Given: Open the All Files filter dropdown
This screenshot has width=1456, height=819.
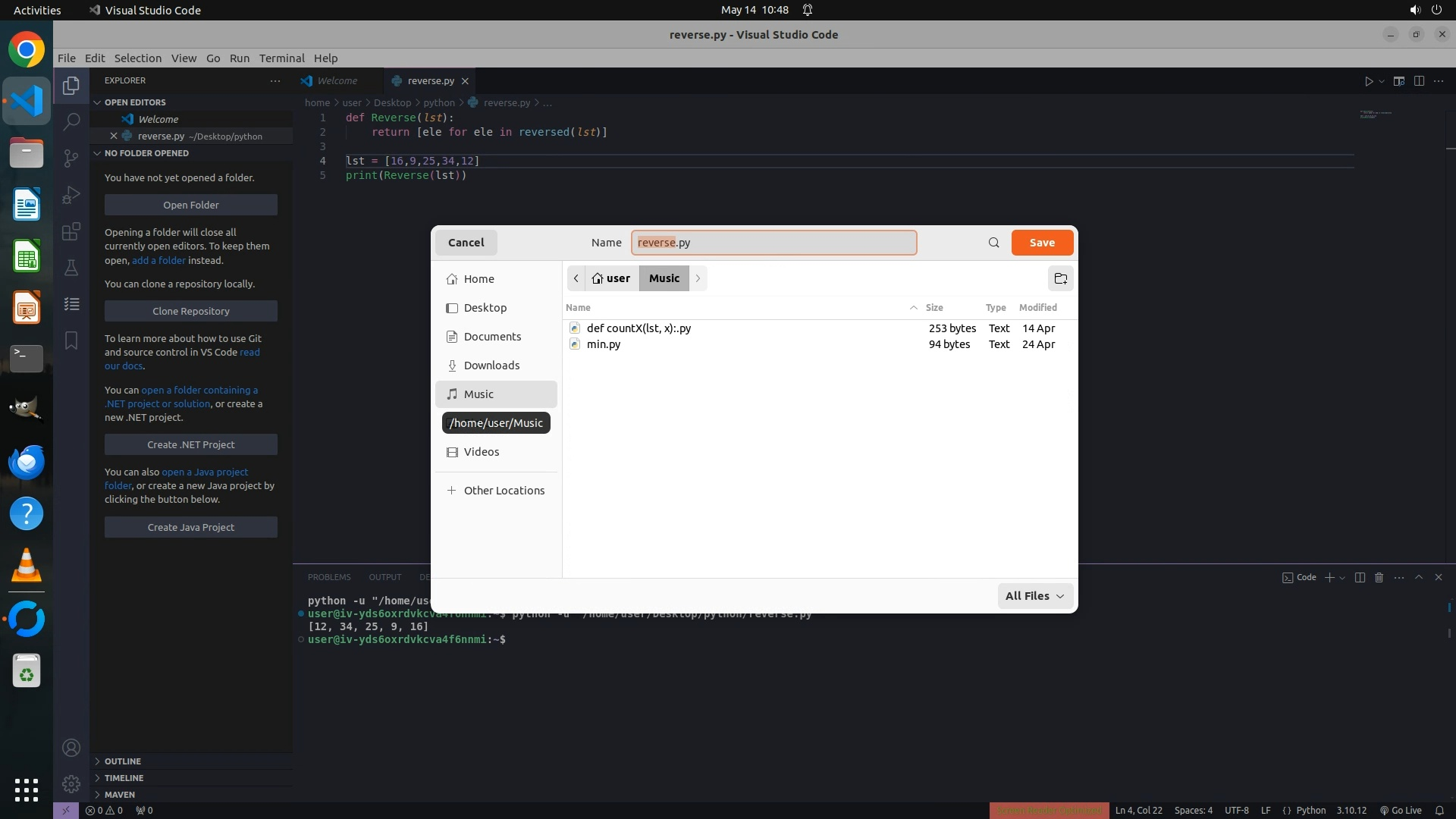Looking at the screenshot, I should [x=1034, y=596].
